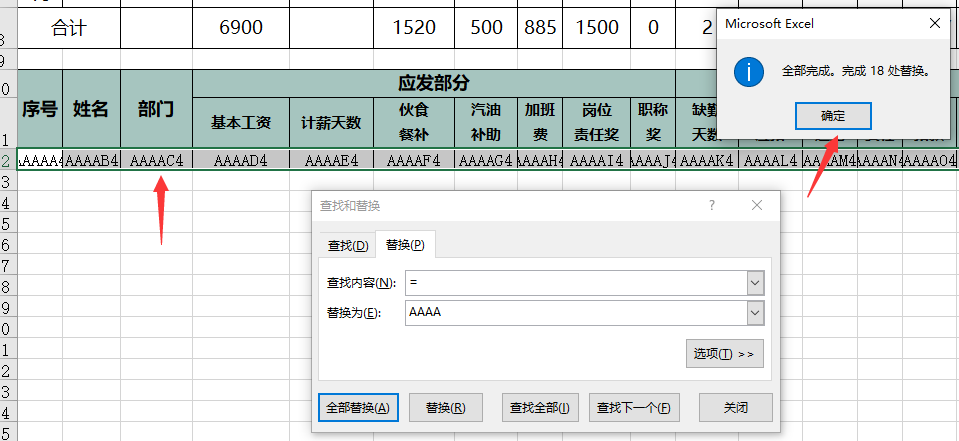Select the 替换 tab
This screenshot has width=959, height=441.
[x=405, y=245]
